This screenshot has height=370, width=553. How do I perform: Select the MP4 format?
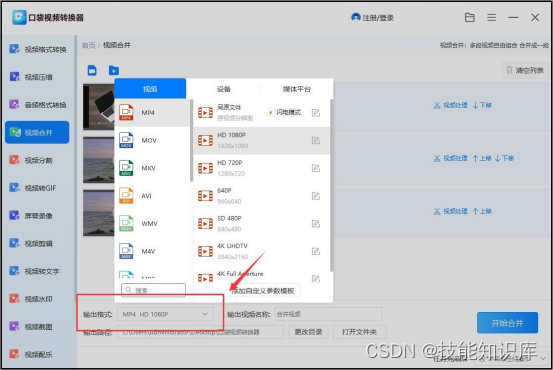[152, 113]
